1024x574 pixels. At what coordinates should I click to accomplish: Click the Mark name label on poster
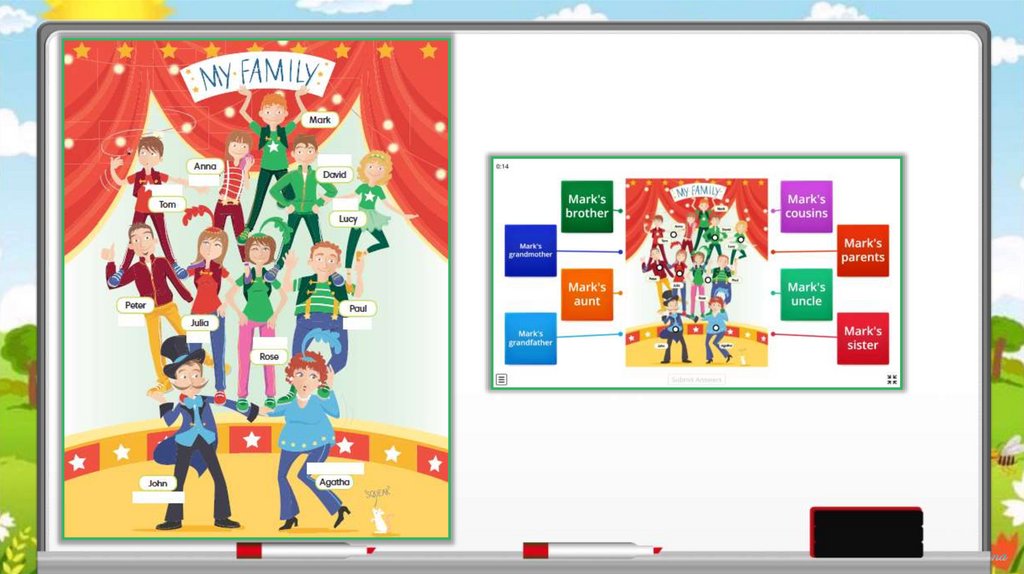click(319, 120)
